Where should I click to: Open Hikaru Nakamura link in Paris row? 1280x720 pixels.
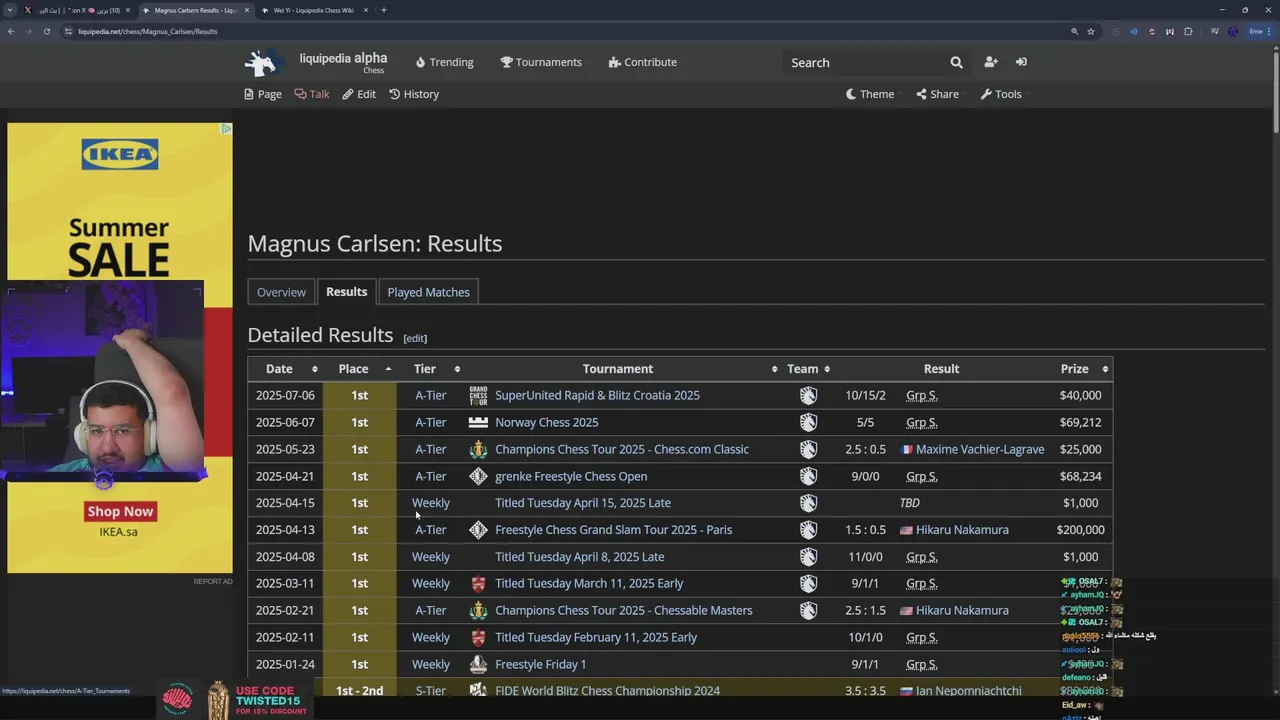962,530
